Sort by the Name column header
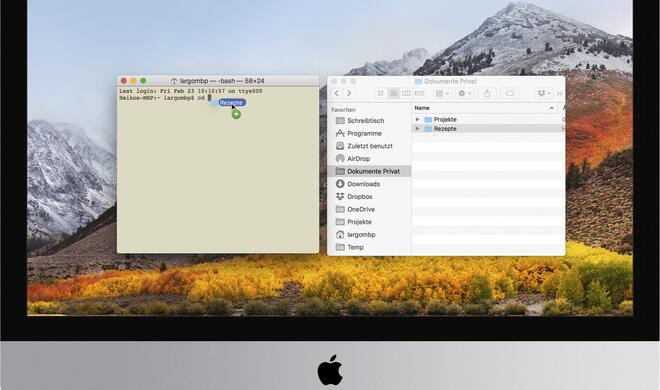The width and height of the screenshot is (660, 390). pos(422,108)
